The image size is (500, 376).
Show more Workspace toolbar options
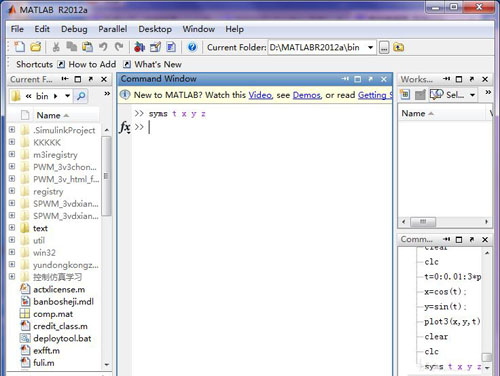tap(488, 92)
